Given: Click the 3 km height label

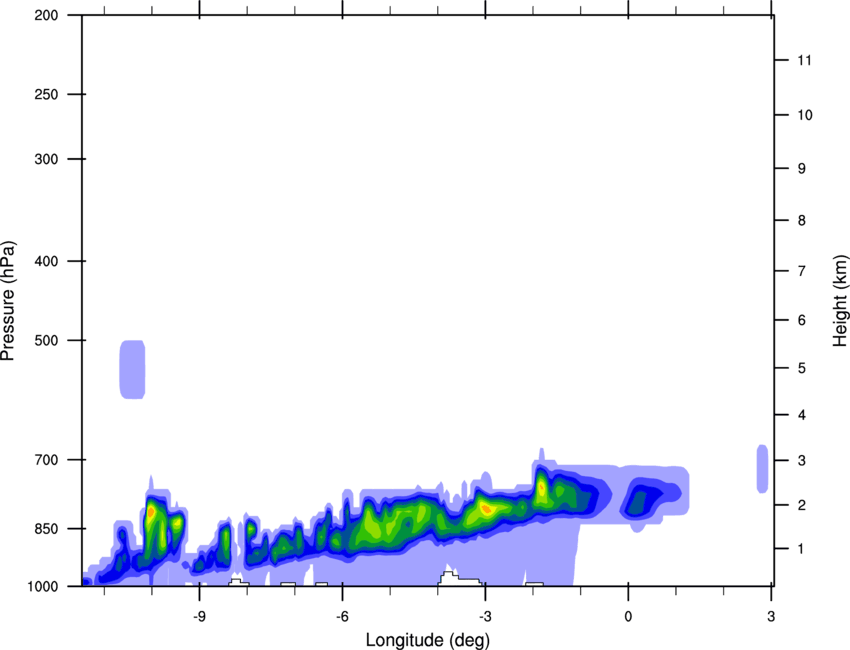Looking at the screenshot, I should tap(801, 461).
